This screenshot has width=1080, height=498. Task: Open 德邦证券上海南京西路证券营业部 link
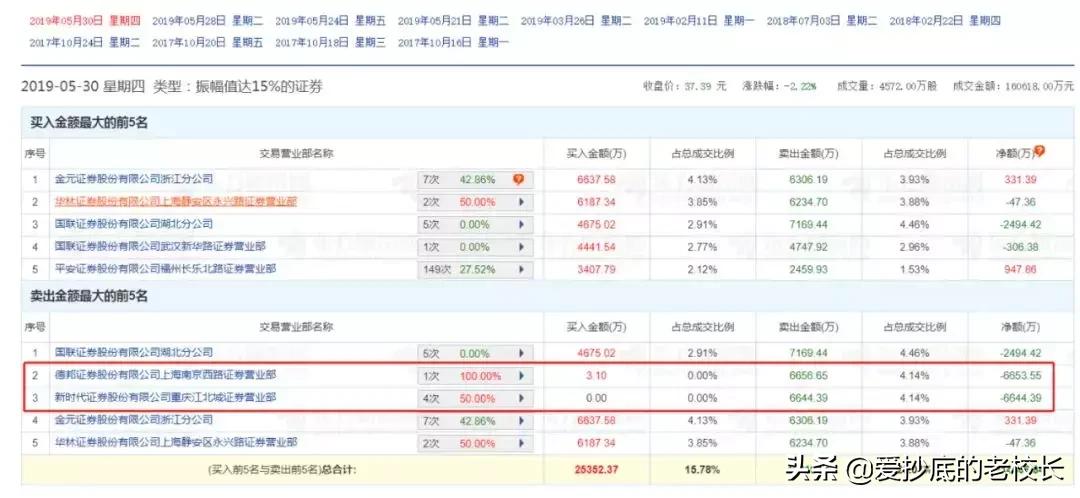click(165, 375)
